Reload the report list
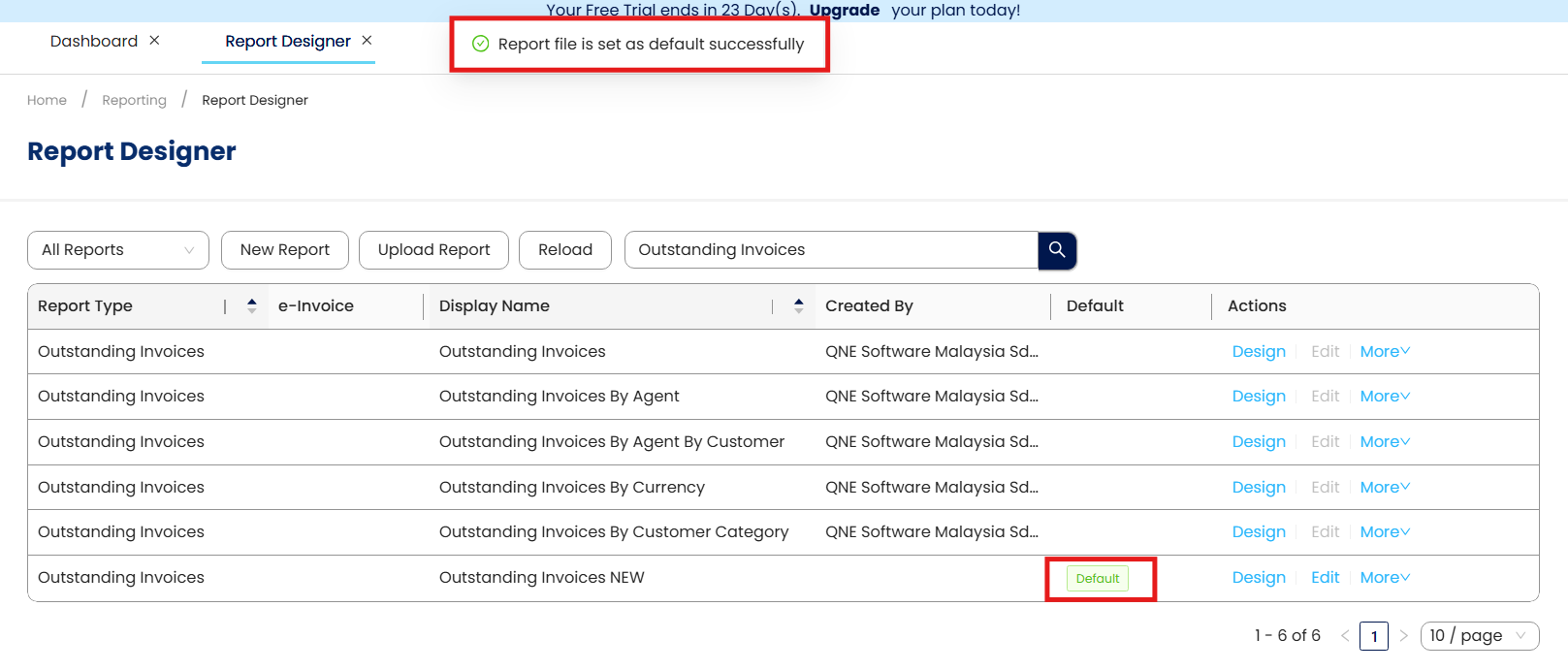Image resolution: width=1568 pixels, height=671 pixels. [565, 250]
